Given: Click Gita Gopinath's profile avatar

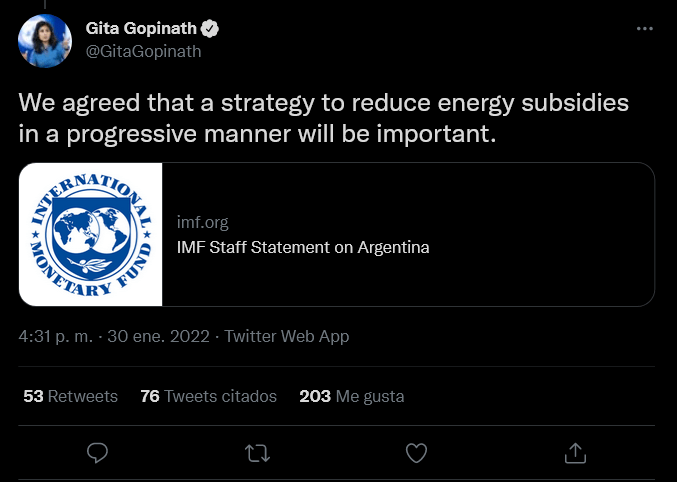Looking at the screenshot, I should pos(45,41).
